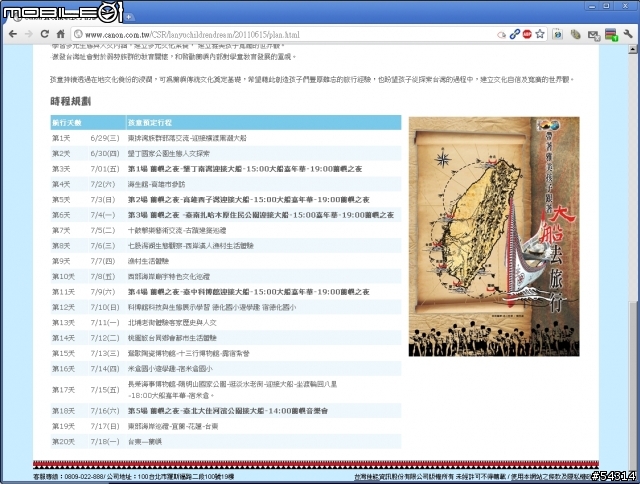Viewport: 640px width, 484px height.
Task: Click the link-chain icon in the address bar
Action: [514, 34]
